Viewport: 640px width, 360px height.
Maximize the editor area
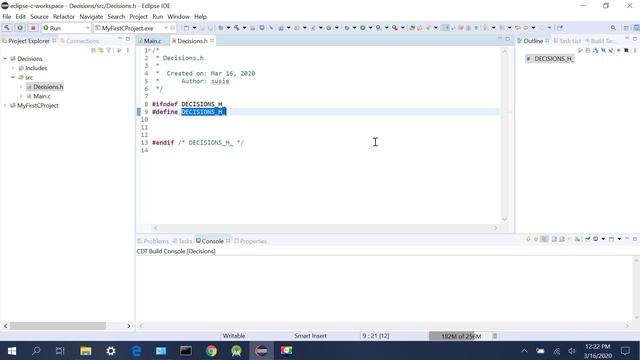point(507,39)
